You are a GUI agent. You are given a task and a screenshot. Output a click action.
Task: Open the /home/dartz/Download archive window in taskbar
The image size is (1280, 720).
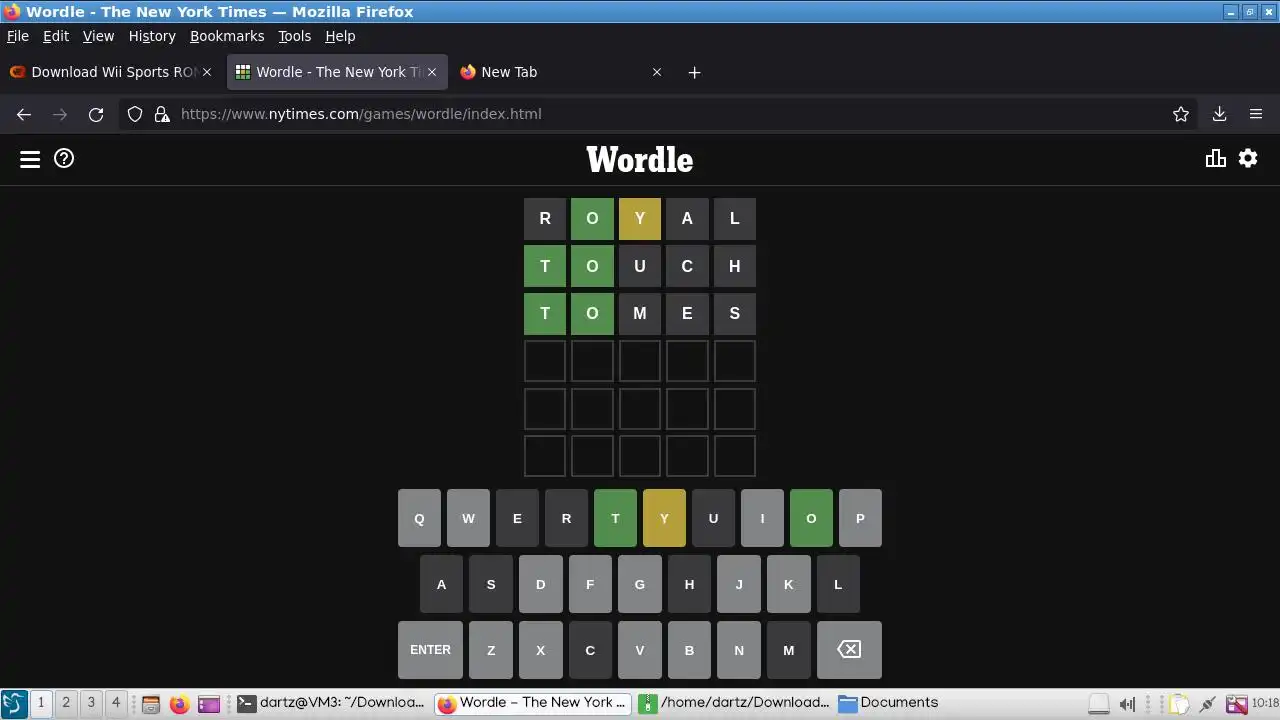[734, 703]
